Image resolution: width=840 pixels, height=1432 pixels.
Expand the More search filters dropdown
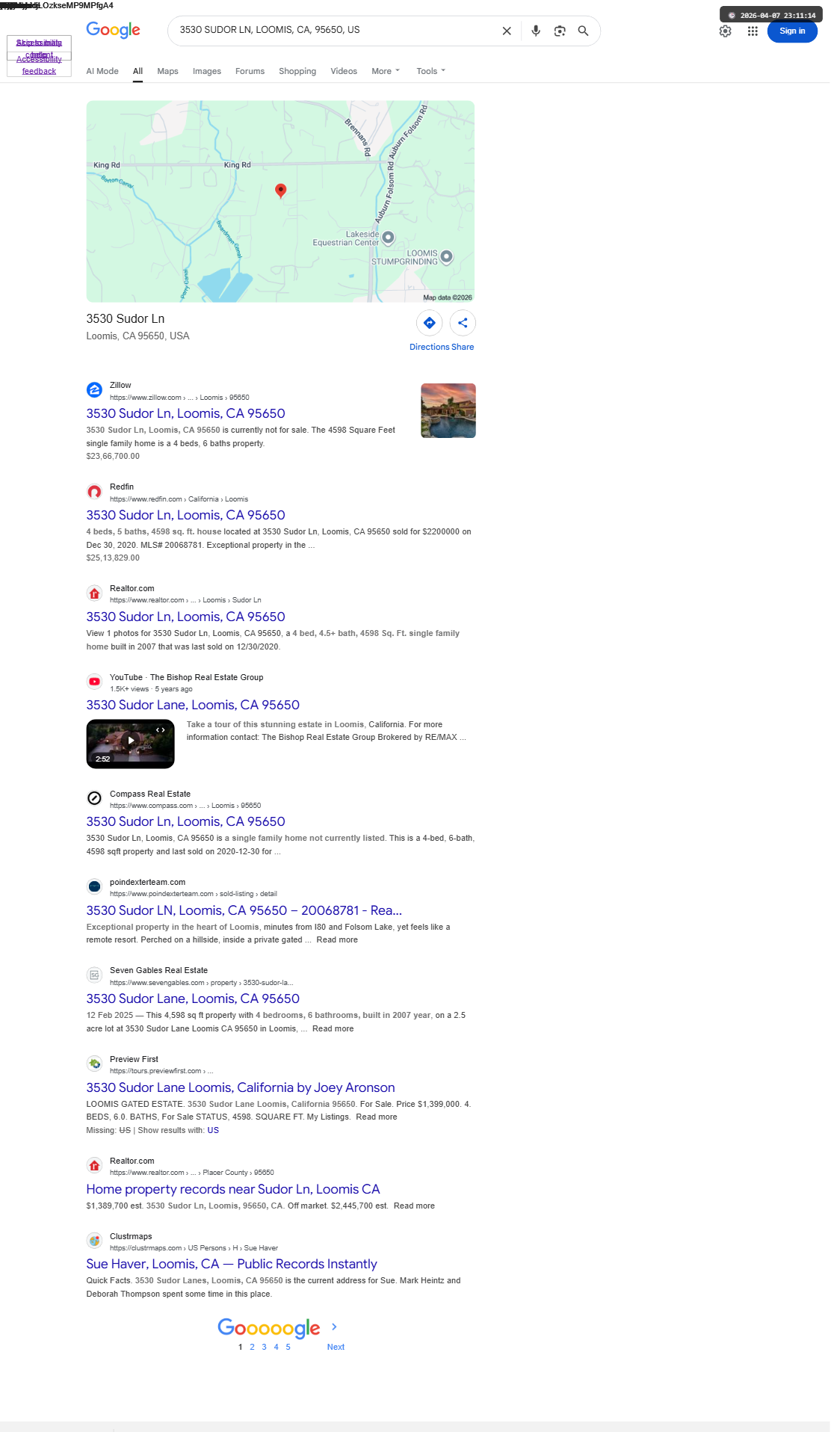[x=386, y=71]
